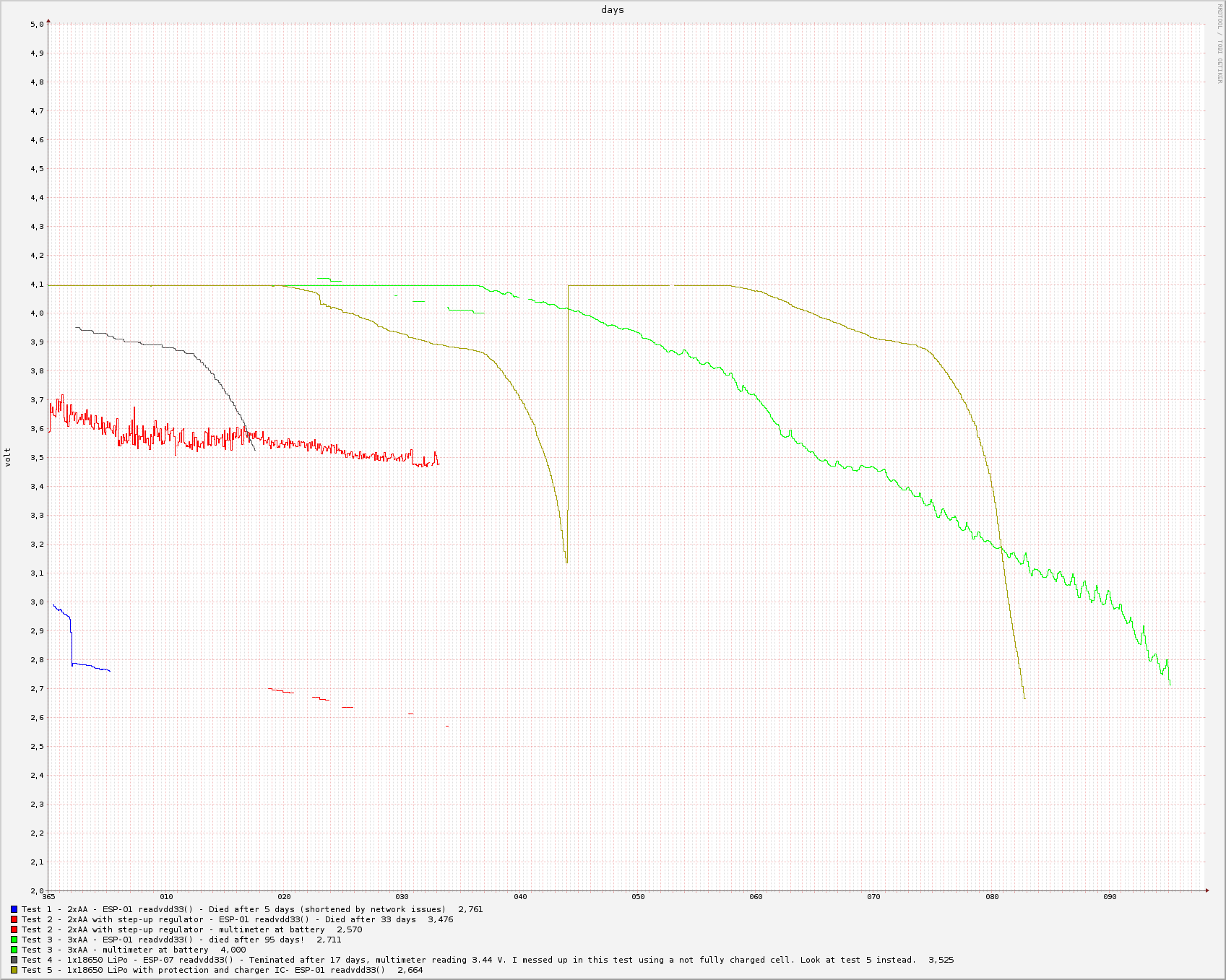This screenshot has width=1226, height=980.
Task: Click the olive swatch for Test 5
Action: [x=14, y=970]
